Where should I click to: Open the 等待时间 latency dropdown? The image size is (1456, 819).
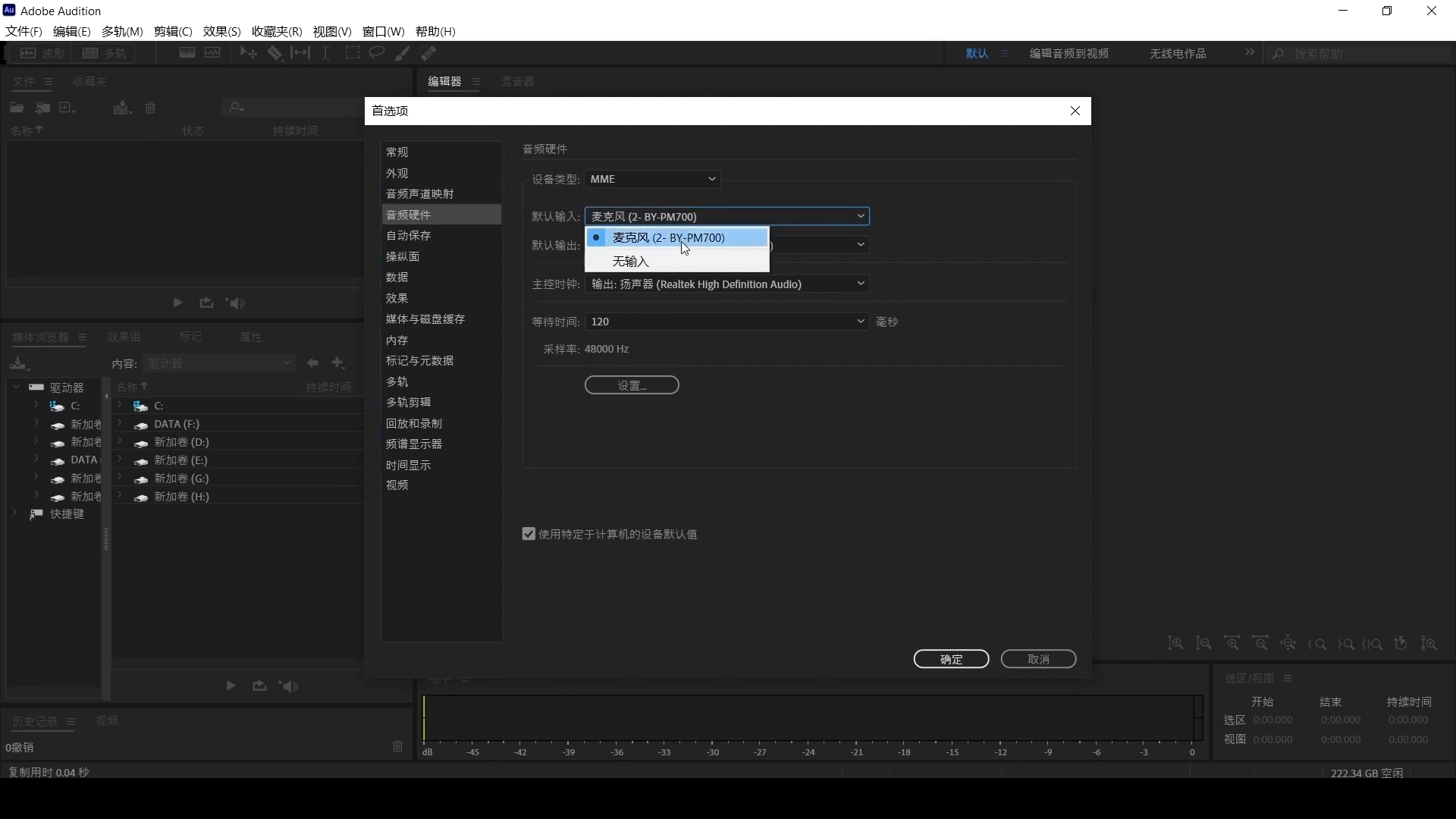[726, 322]
